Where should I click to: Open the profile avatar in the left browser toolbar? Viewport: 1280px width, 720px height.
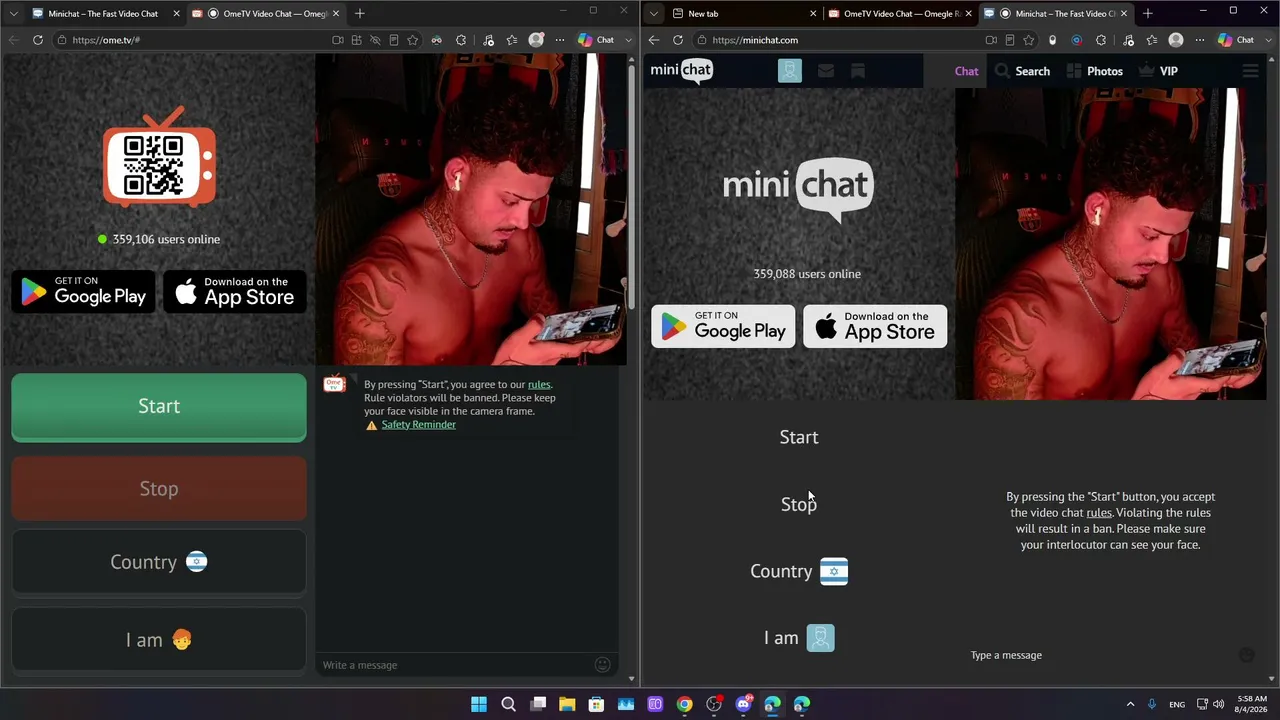(x=537, y=40)
